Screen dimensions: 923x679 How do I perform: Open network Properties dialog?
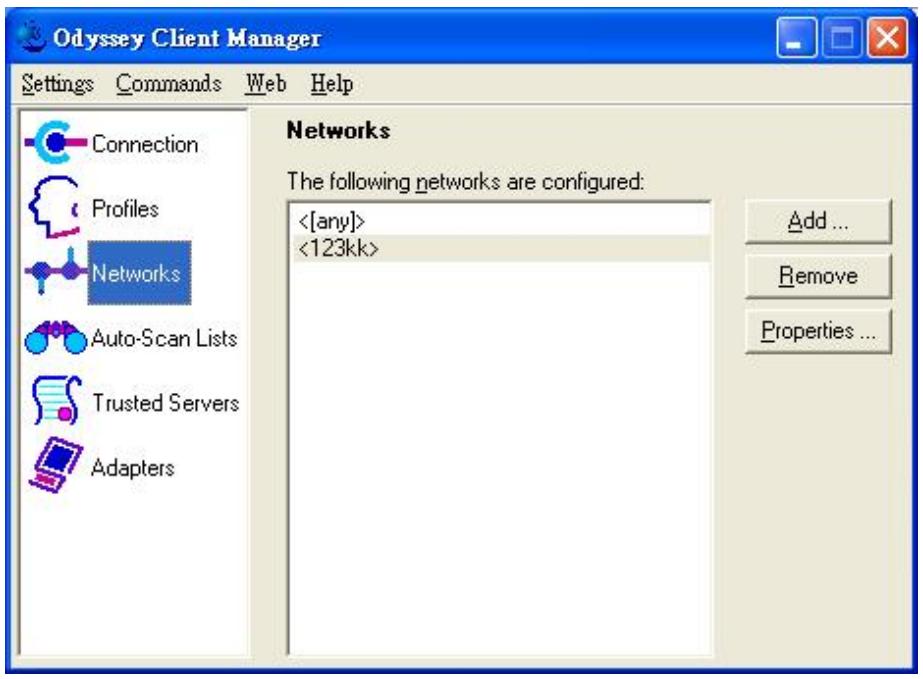pyautogui.click(x=818, y=331)
